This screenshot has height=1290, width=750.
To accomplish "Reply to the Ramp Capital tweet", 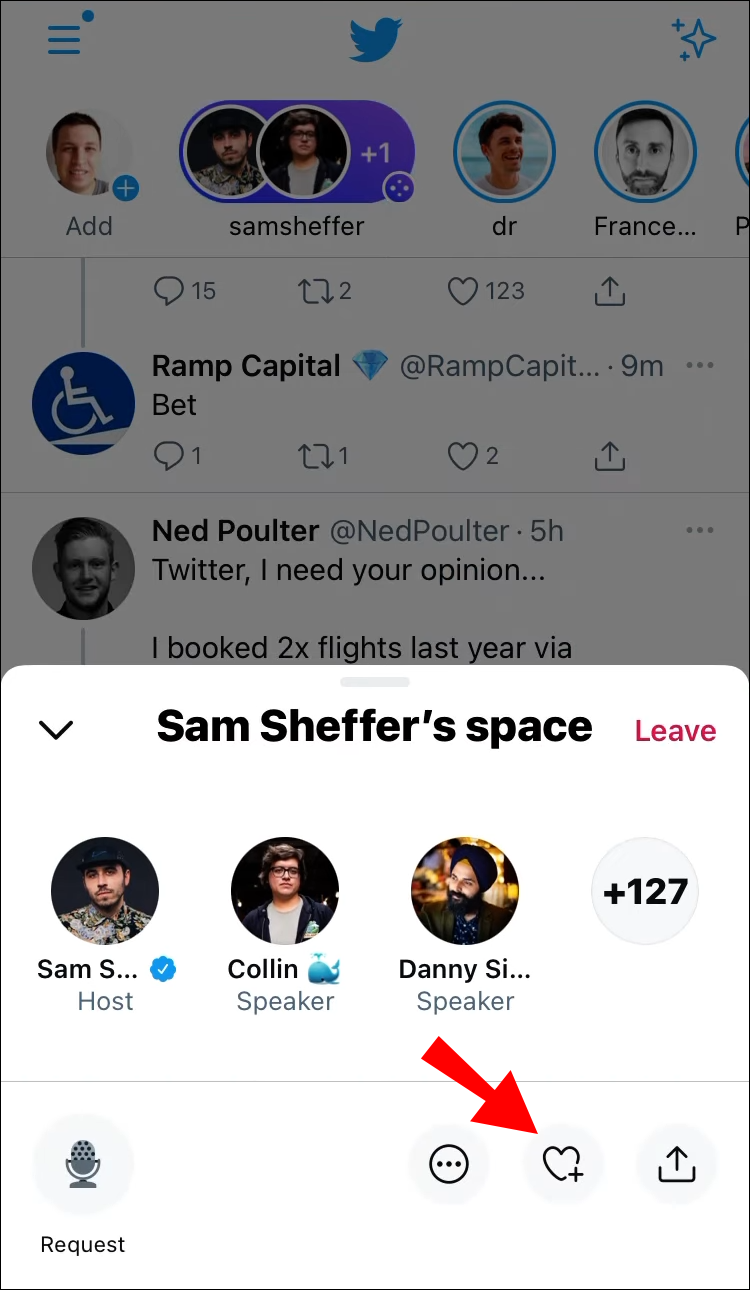I will (x=168, y=456).
